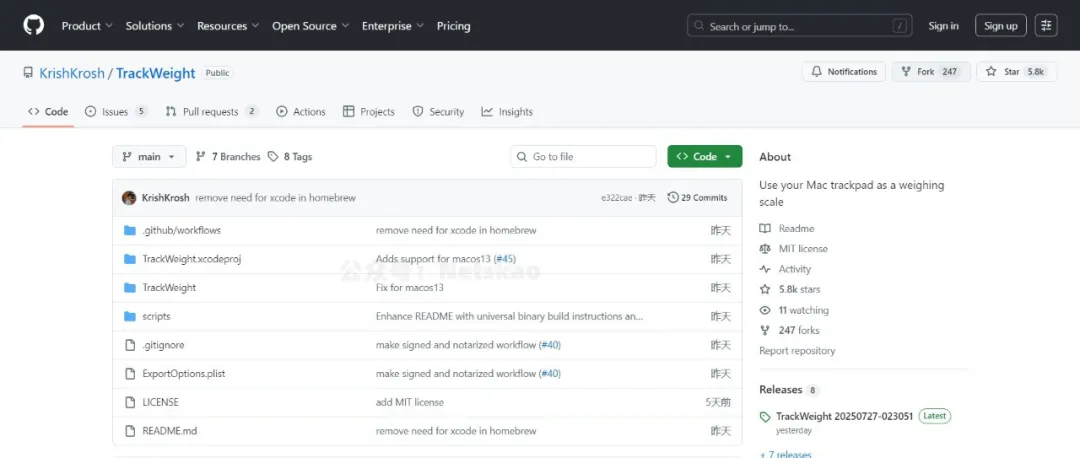This screenshot has height=458, width=1080.
Task: View the 247 forks link in About
Action: click(799, 330)
